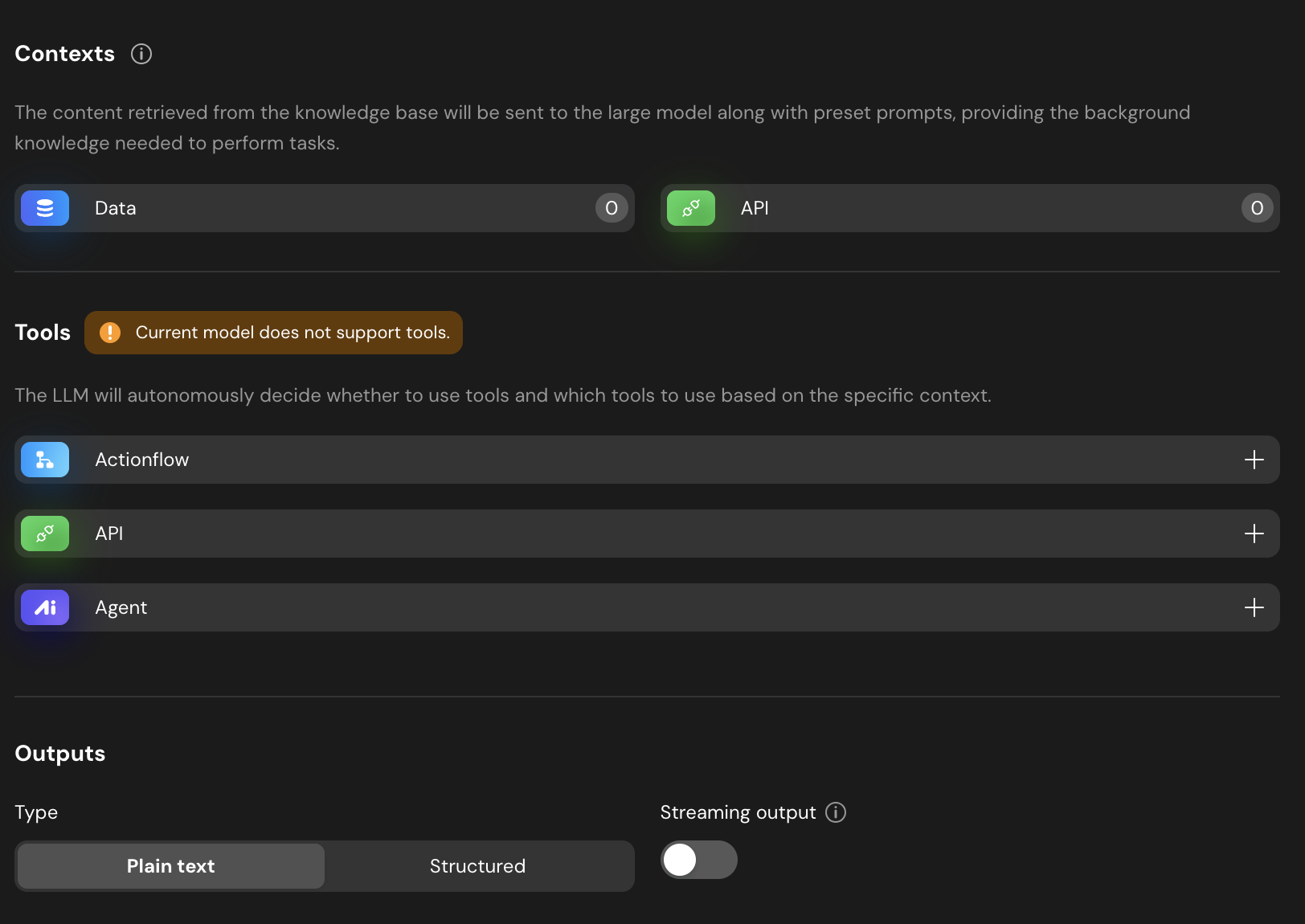Click the orange warning icon beside Tools
Screen dimensions: 1305x924
tap(110, 333)
